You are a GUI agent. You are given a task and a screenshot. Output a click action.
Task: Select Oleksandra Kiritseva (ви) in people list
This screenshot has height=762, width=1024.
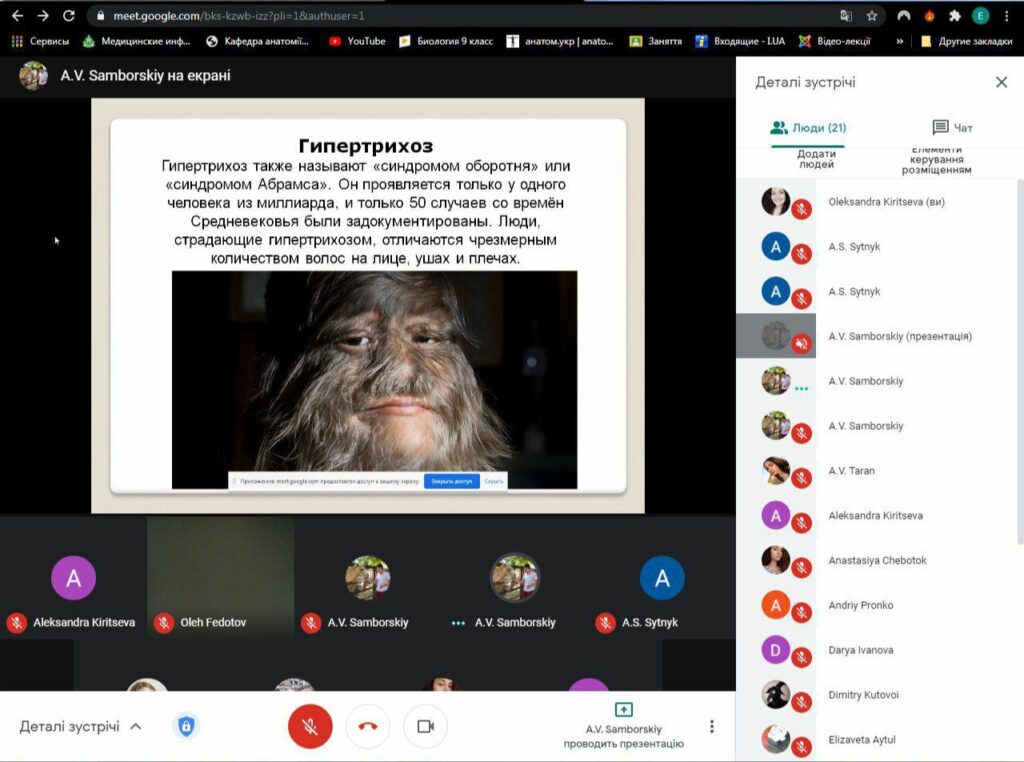coord(879,202)
